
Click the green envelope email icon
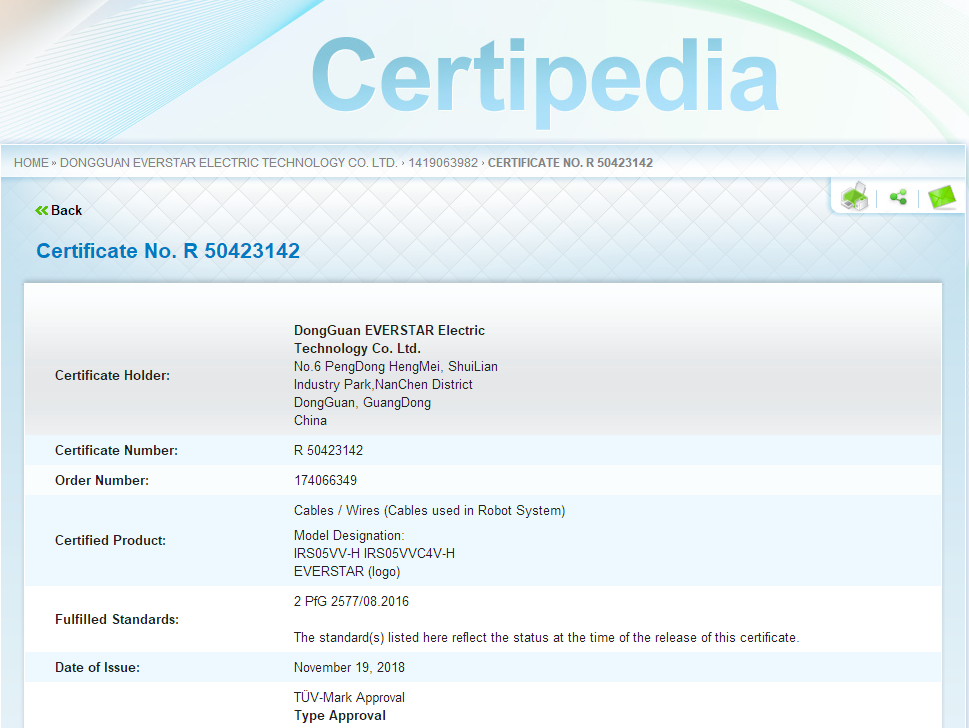[x=942, y=197]
